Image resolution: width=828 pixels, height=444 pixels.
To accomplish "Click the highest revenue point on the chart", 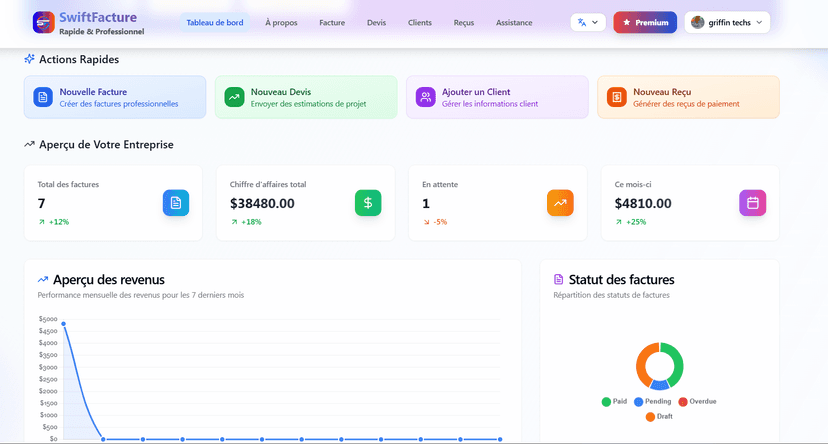I will (63, 324).
